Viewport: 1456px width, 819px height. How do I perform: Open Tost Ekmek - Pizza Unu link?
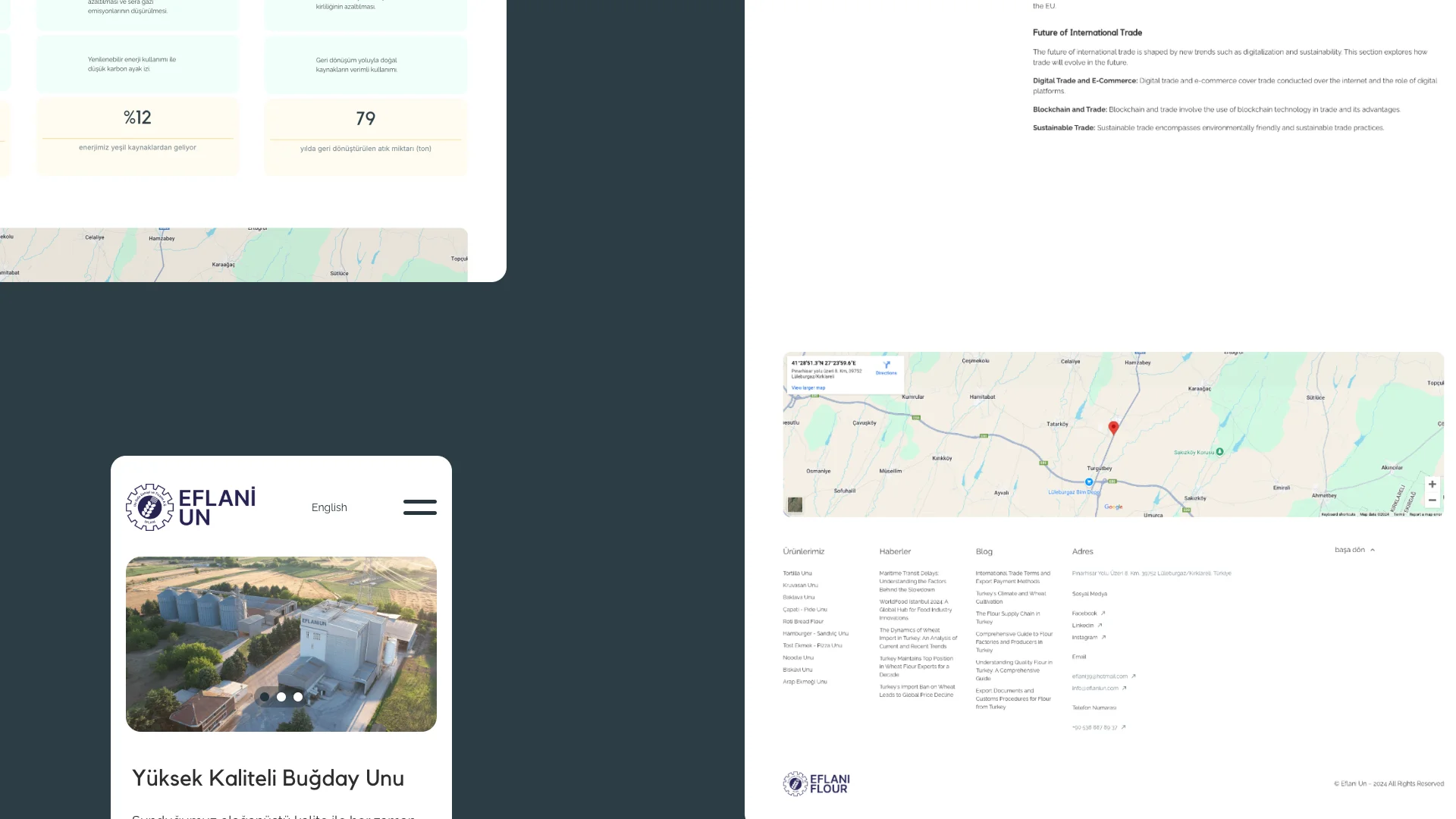812,646
